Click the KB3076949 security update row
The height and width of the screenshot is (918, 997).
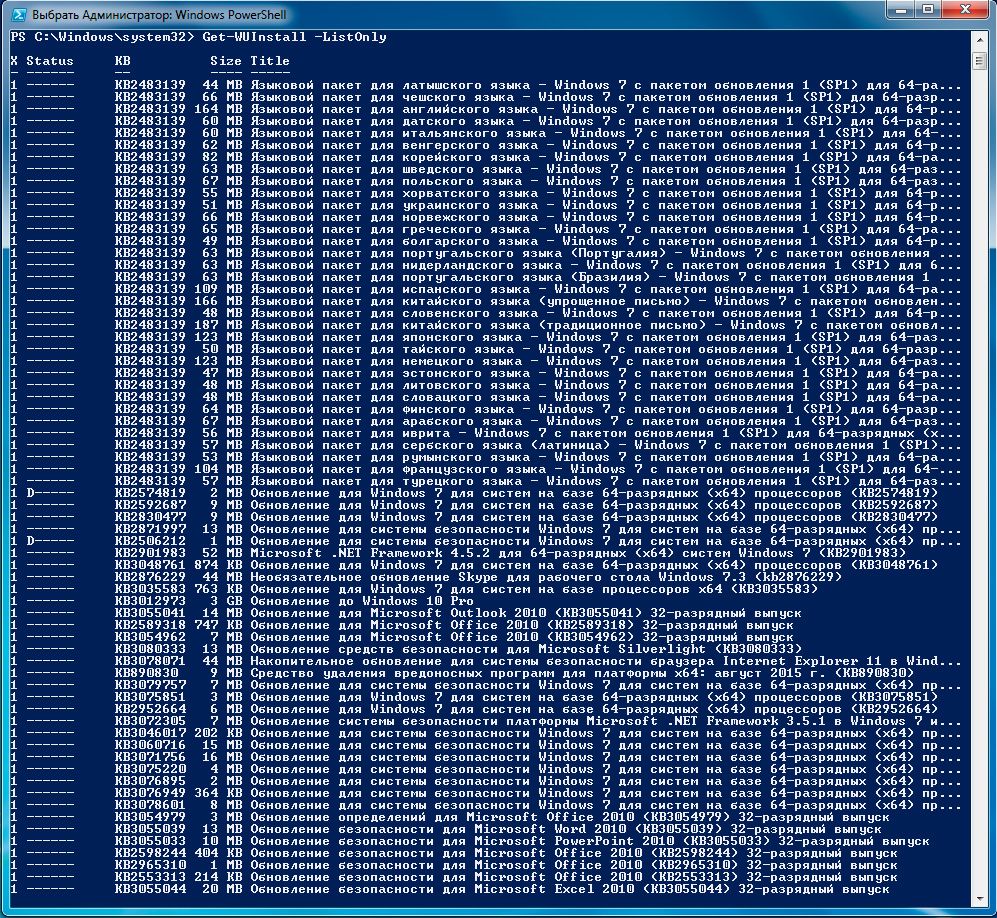pyautogui.click(x=485, y=793)
